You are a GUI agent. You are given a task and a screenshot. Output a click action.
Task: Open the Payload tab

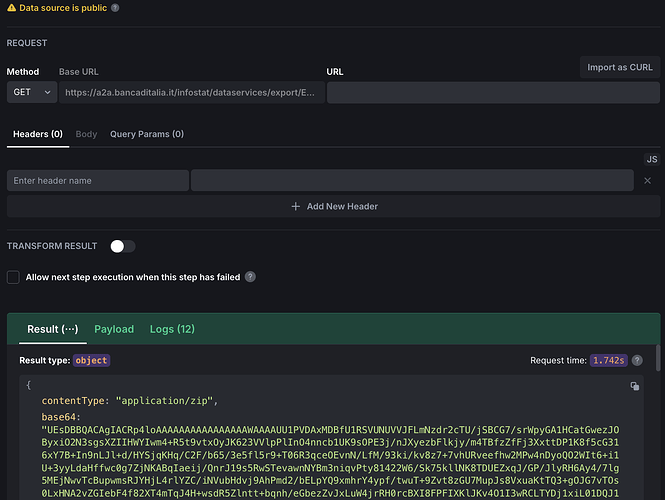click(x=114, y=329)
